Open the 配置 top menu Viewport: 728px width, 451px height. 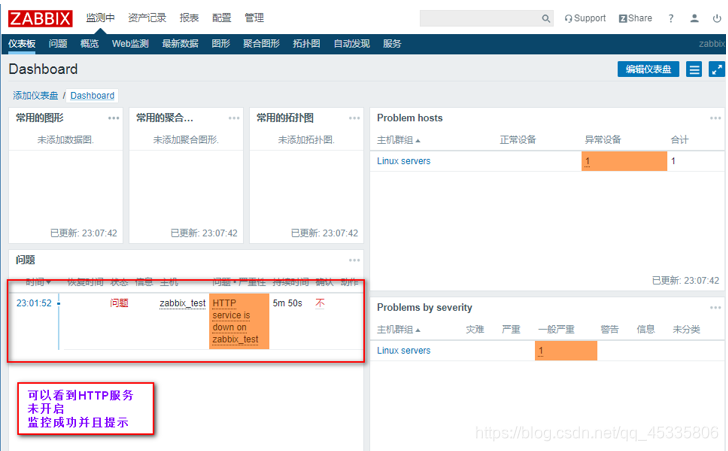[x=221, y=18]
